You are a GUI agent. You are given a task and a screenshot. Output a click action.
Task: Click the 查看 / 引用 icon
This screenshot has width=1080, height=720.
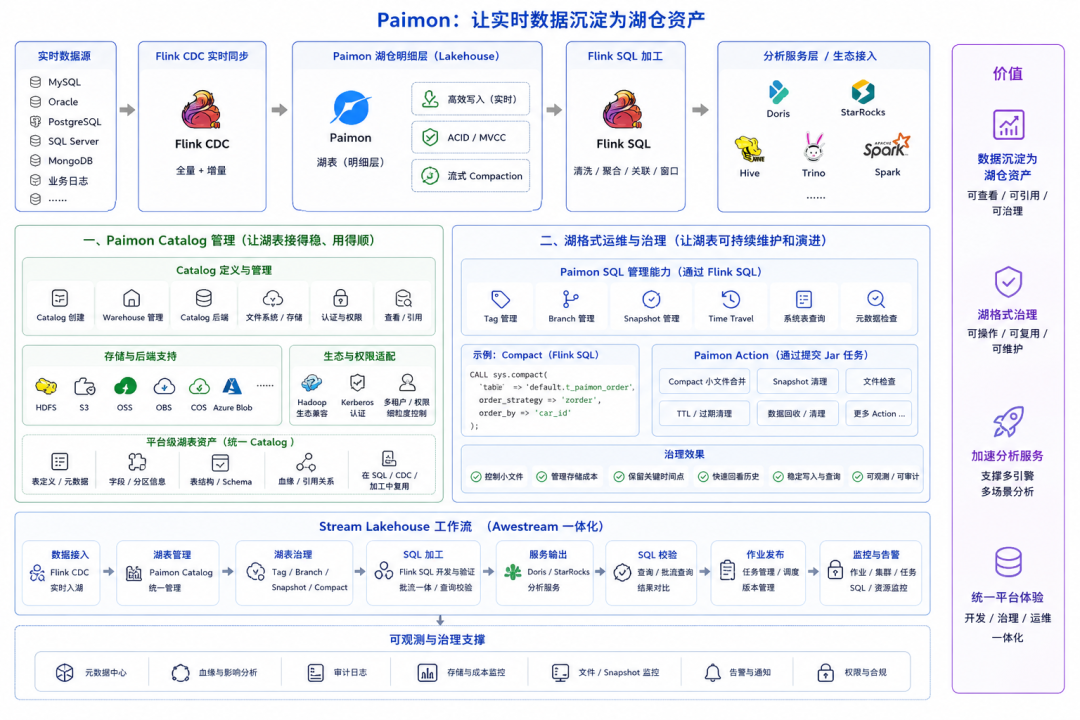[x=404, y=298]
